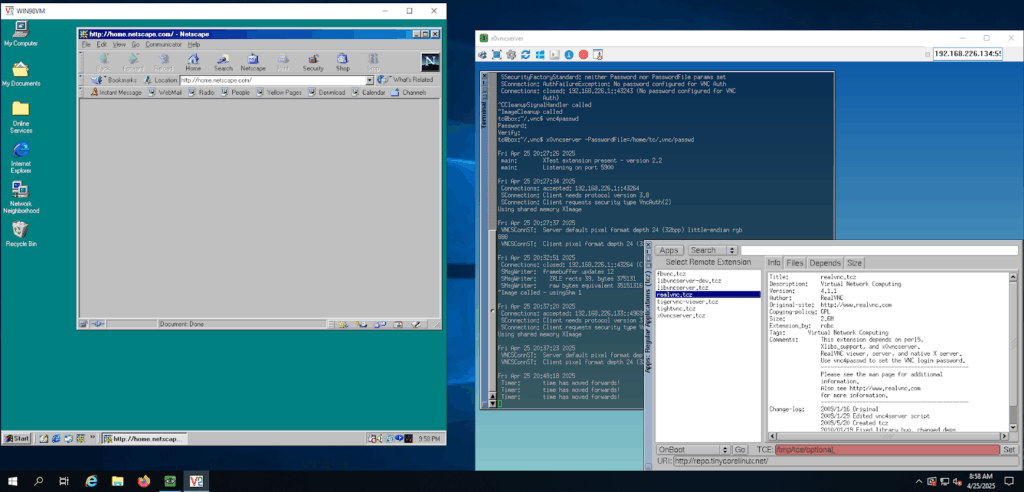Click the Shop icon in Netscape toolbar
This screenshot has height=492, width=1024.
click(342, 63)
